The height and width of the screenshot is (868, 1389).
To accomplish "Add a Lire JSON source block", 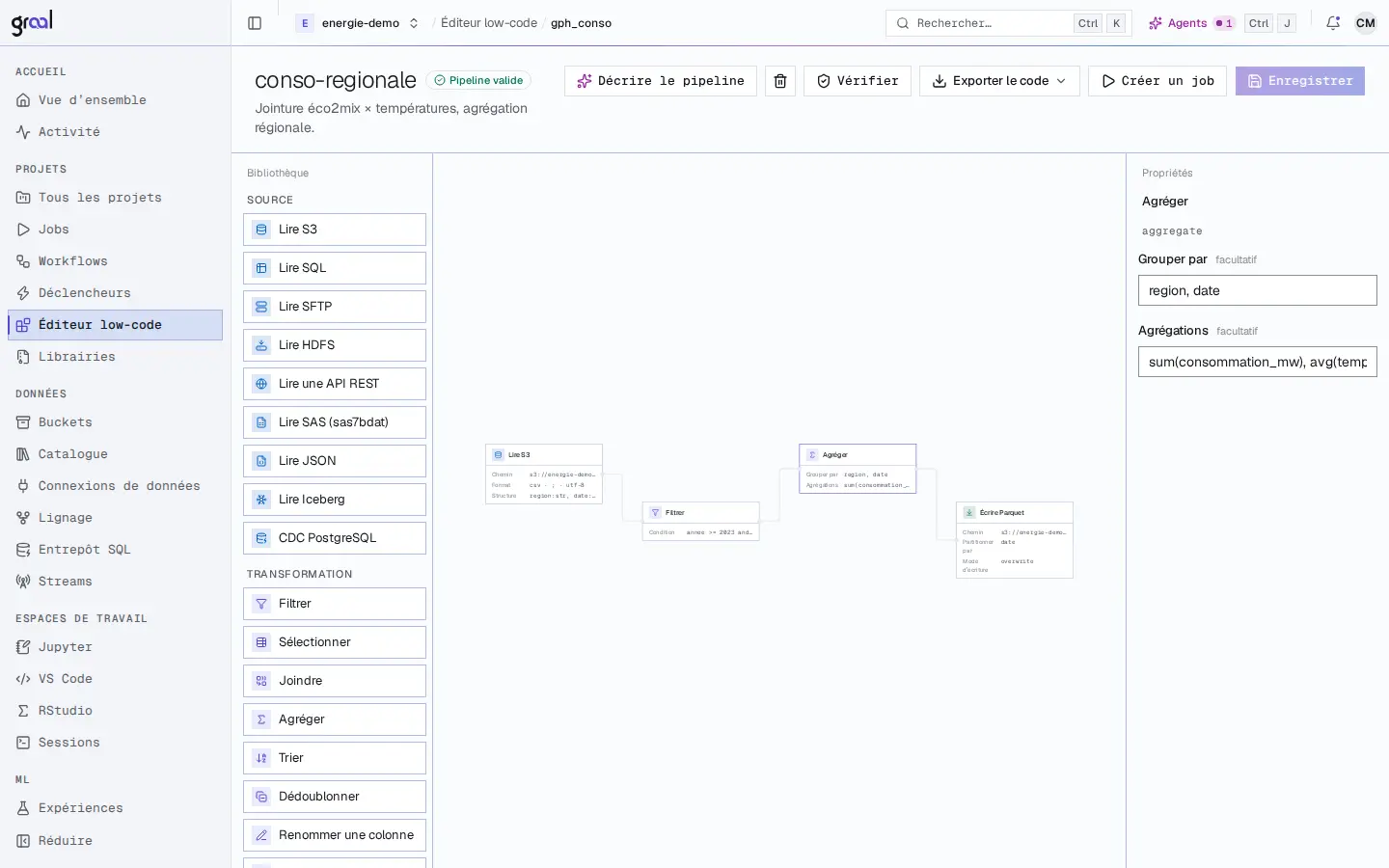I will 335,461.
